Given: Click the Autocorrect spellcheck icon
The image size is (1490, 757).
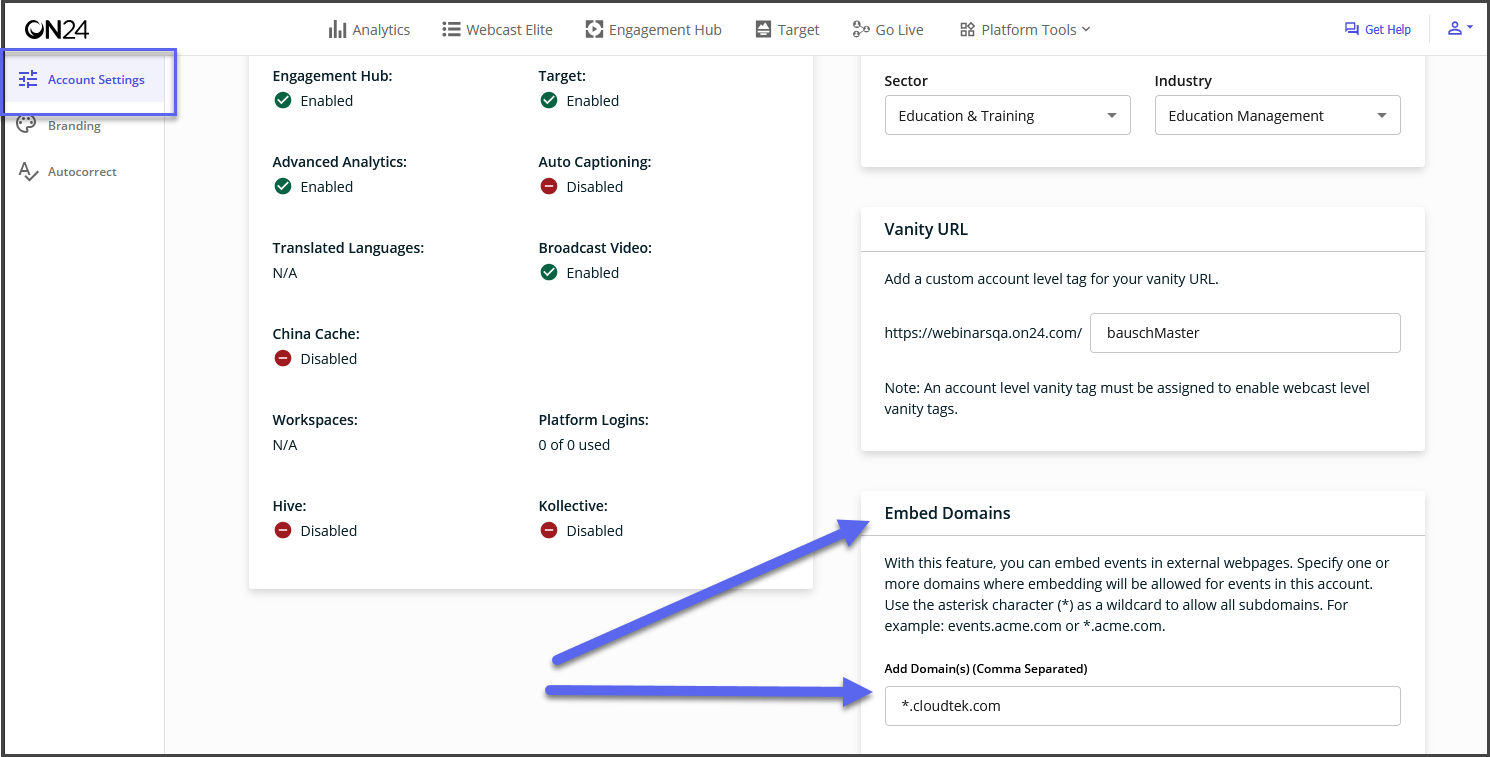Looking at the screenshot, I should coord(28,171).
